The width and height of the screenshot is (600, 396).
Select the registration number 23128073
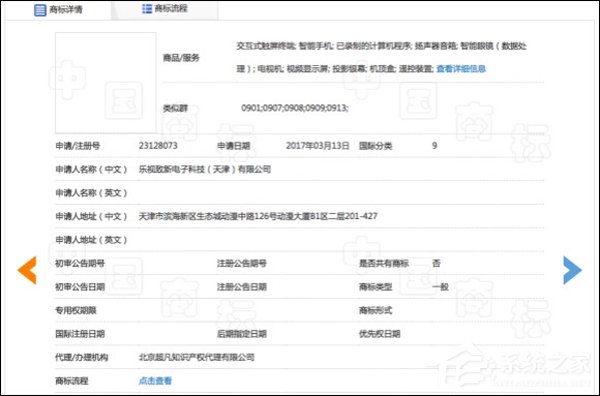click(x=158, y=146)
